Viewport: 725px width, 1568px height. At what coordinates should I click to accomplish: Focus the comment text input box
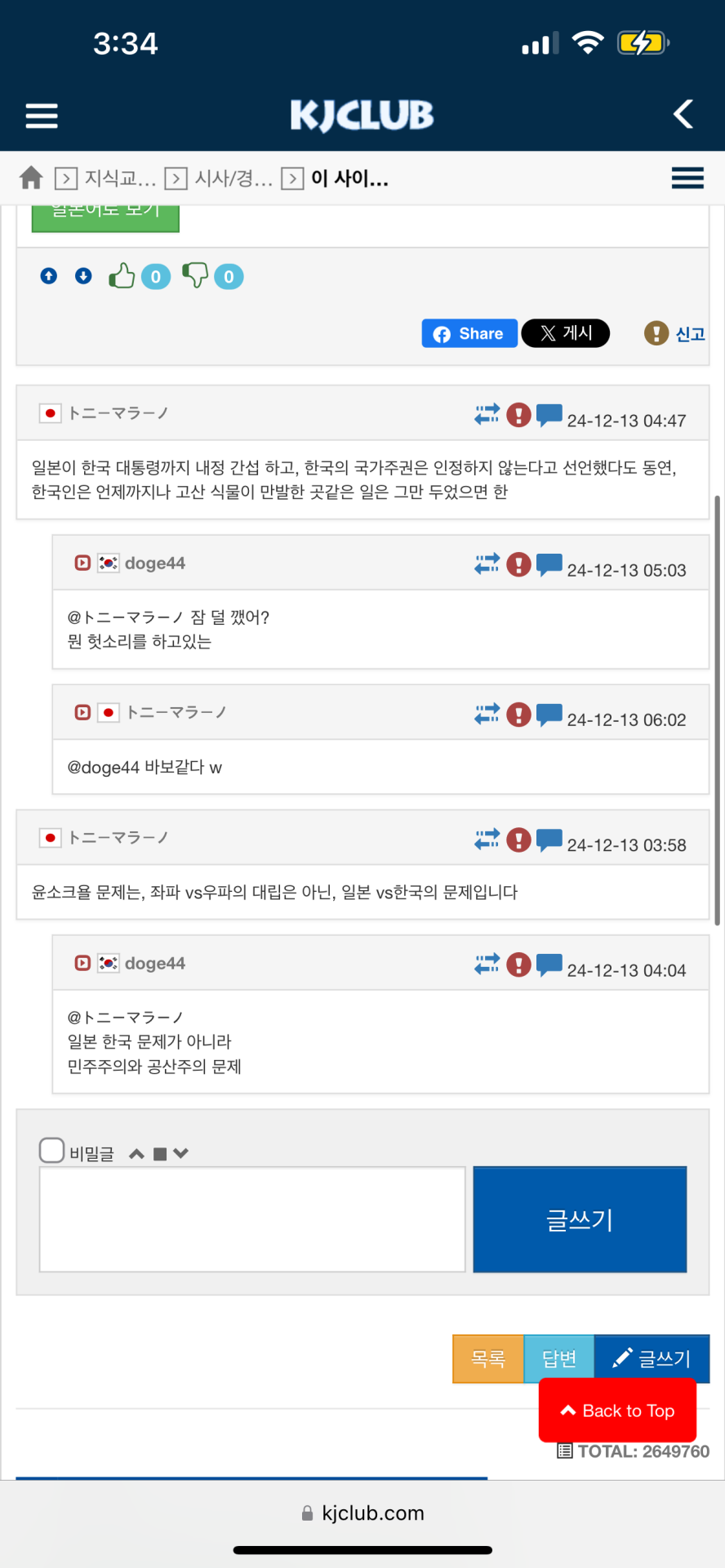pos(252,1218)
